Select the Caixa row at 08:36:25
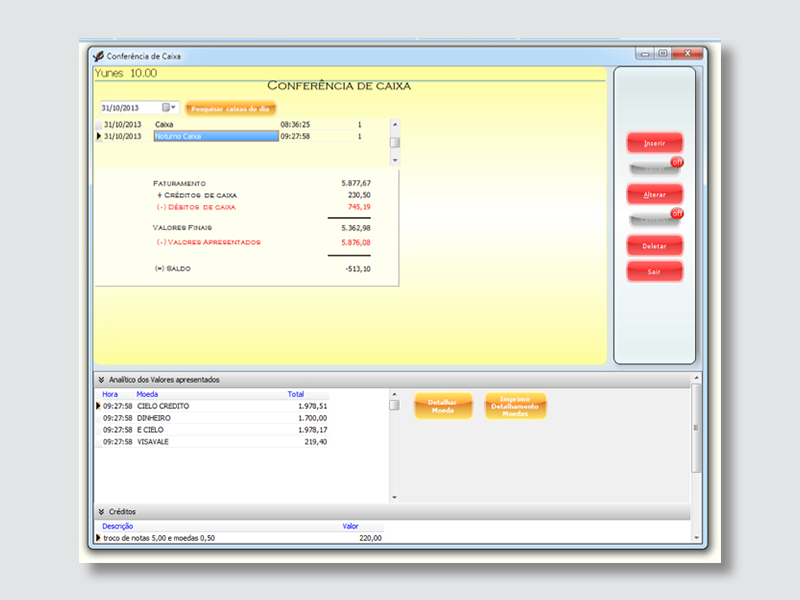The width and height of the screenshot is (800, 600). tap(241, 124)
